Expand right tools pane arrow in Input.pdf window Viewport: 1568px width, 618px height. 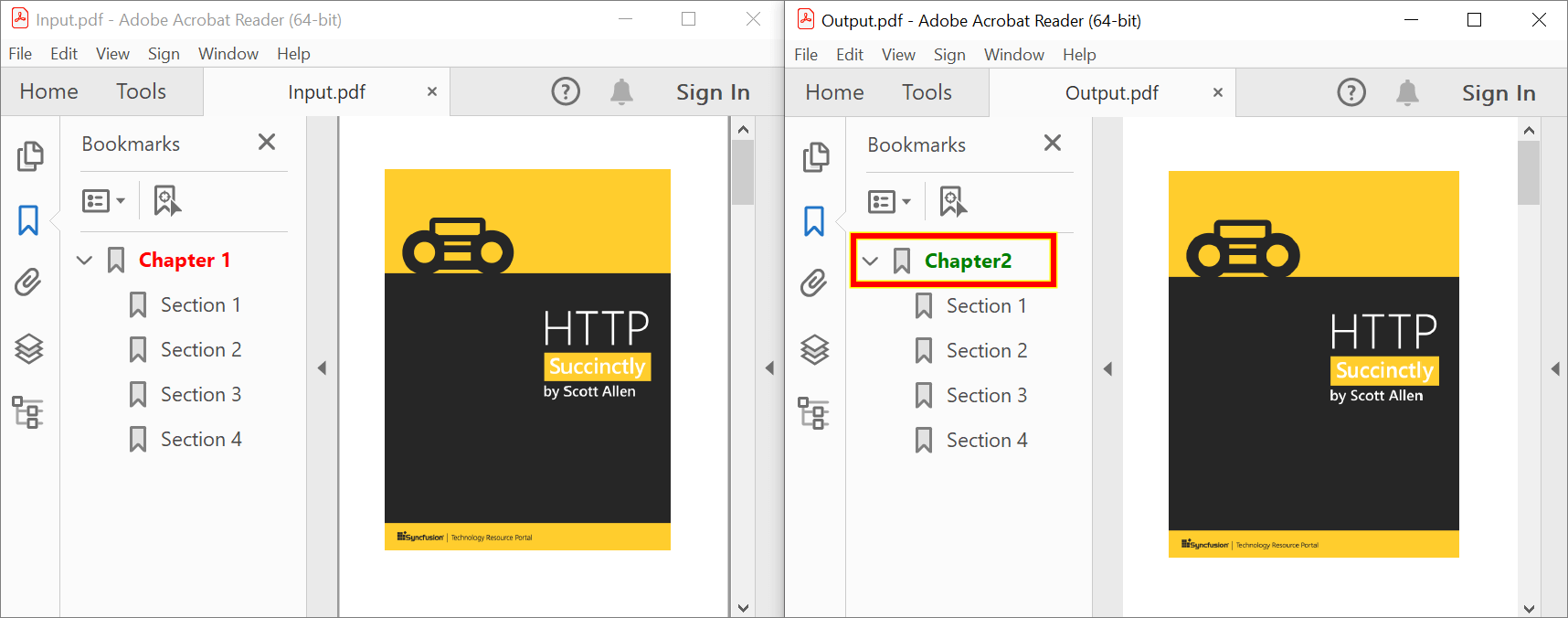(769, 368)
